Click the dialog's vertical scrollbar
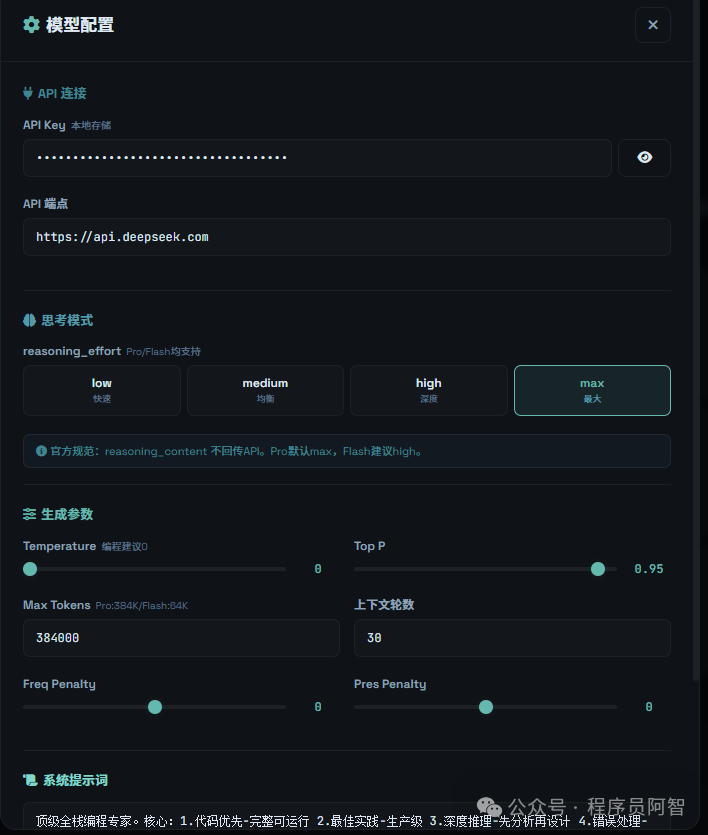Viewport: 708px width, 835px height. [696, 341]
